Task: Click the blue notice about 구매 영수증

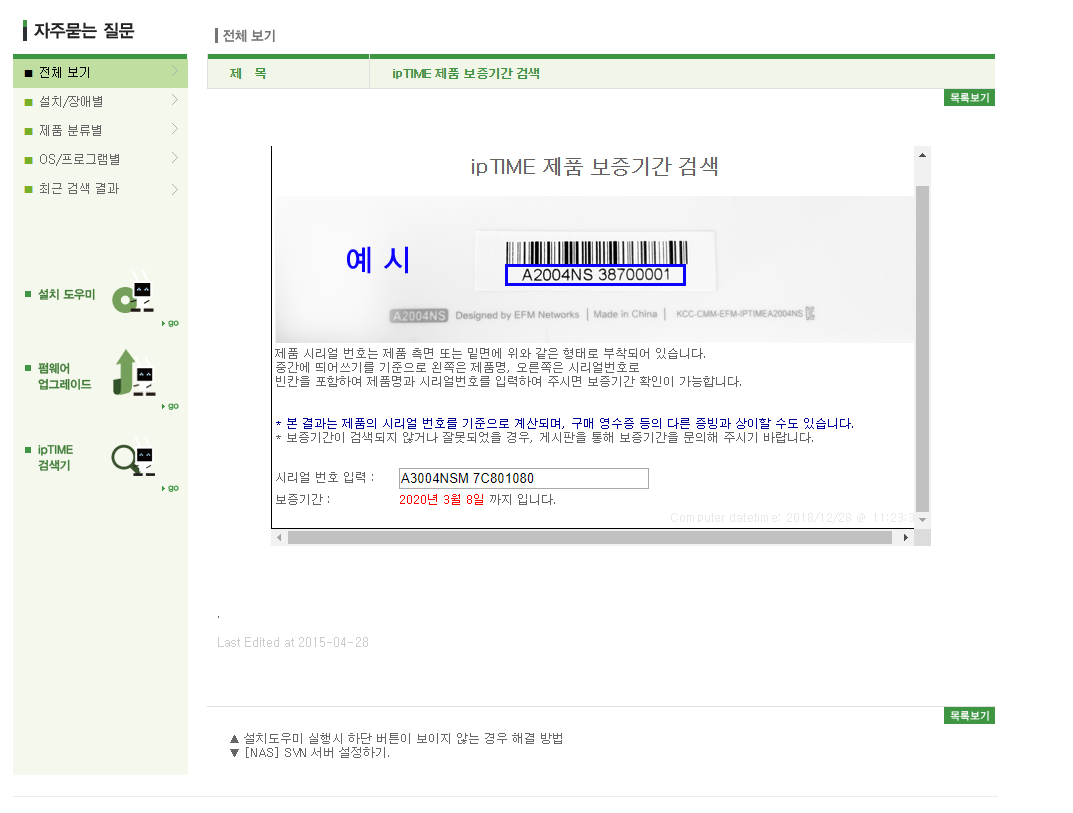Action: (x=565, y=424)
